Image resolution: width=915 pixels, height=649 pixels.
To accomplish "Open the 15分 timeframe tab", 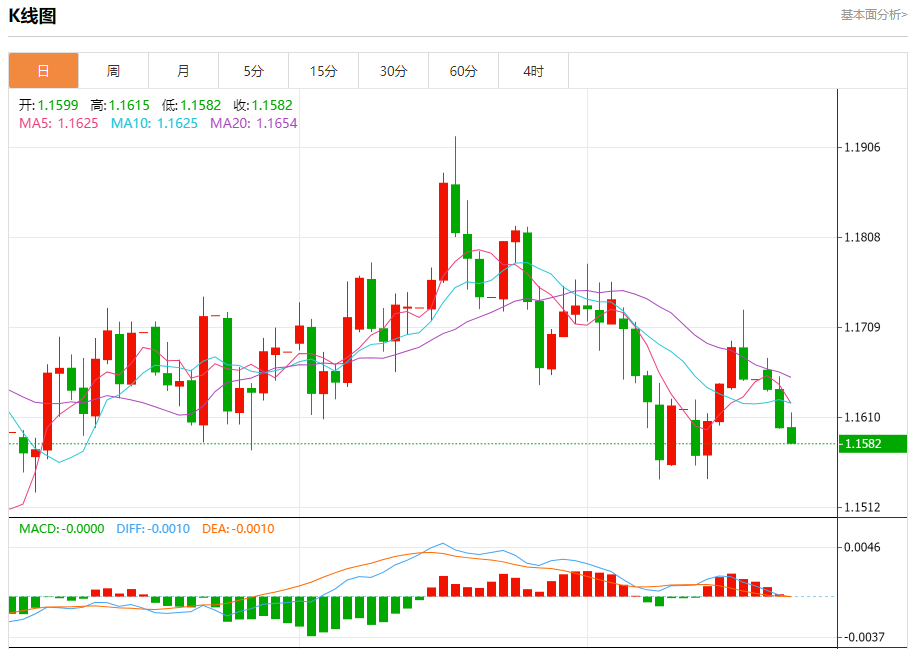I will (323, 71).
